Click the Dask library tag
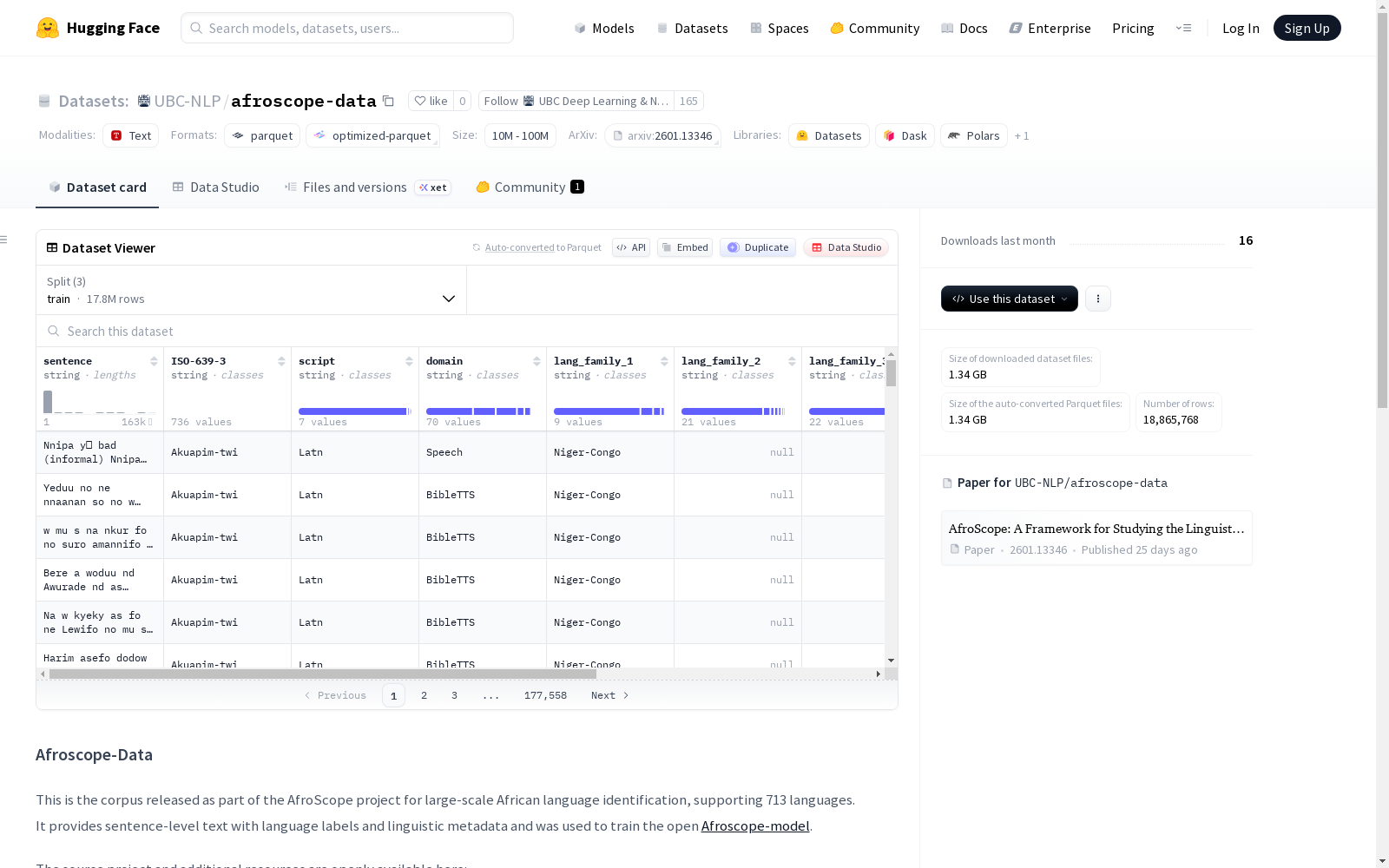This screenshot has width=1389, height=868. (x=905, y=135)
